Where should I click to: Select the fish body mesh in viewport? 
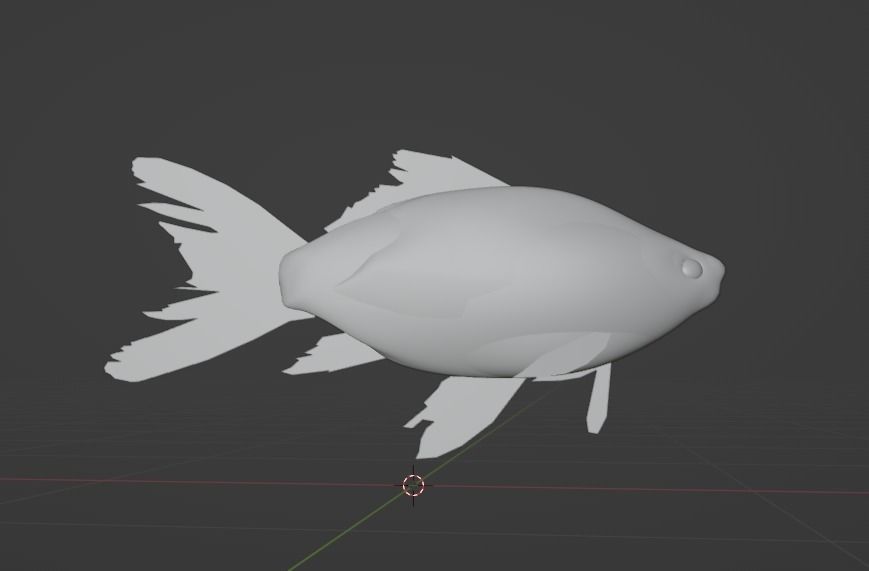tap(502, 281)
